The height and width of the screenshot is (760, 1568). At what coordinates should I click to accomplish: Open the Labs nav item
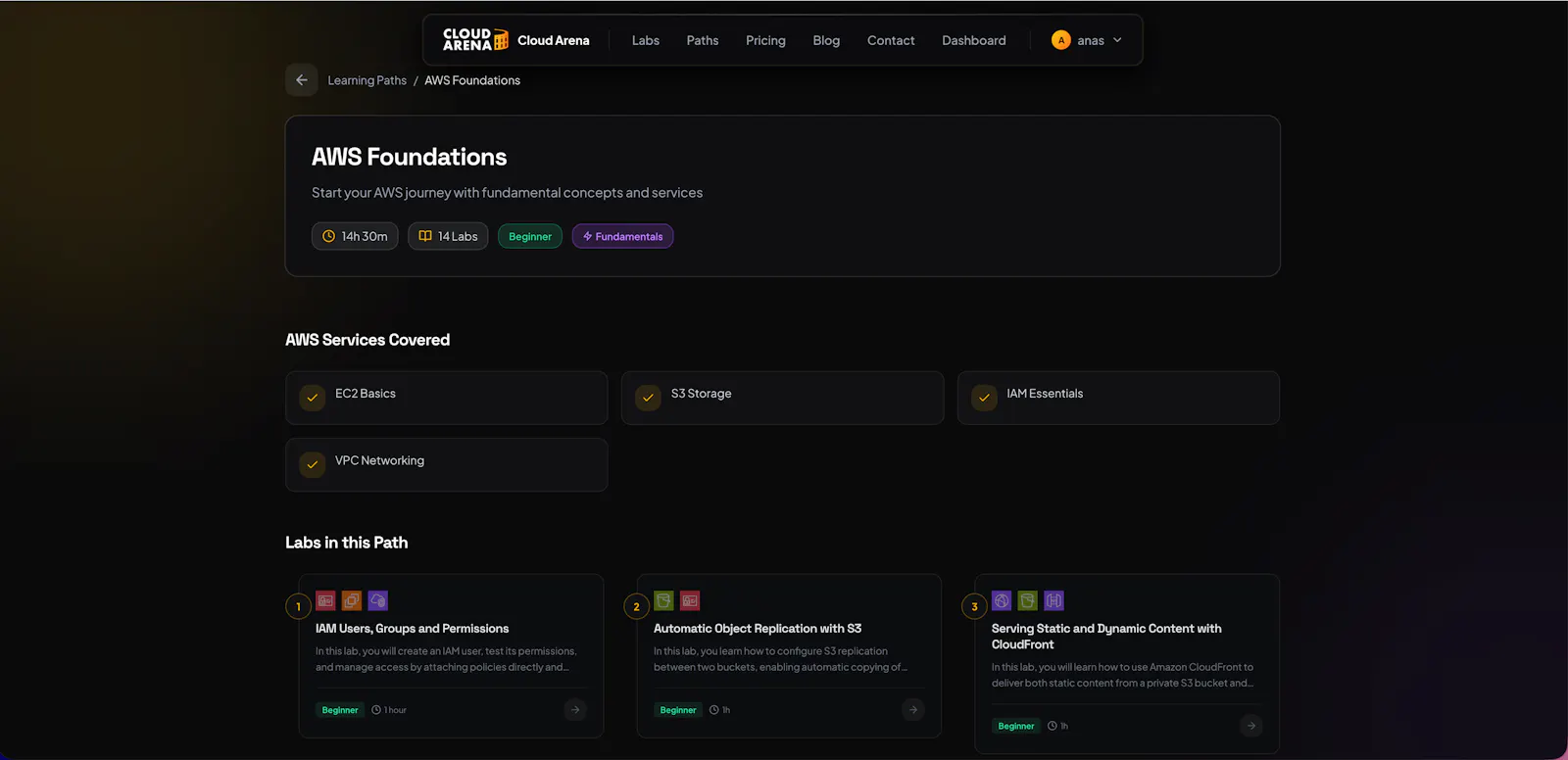645,40
